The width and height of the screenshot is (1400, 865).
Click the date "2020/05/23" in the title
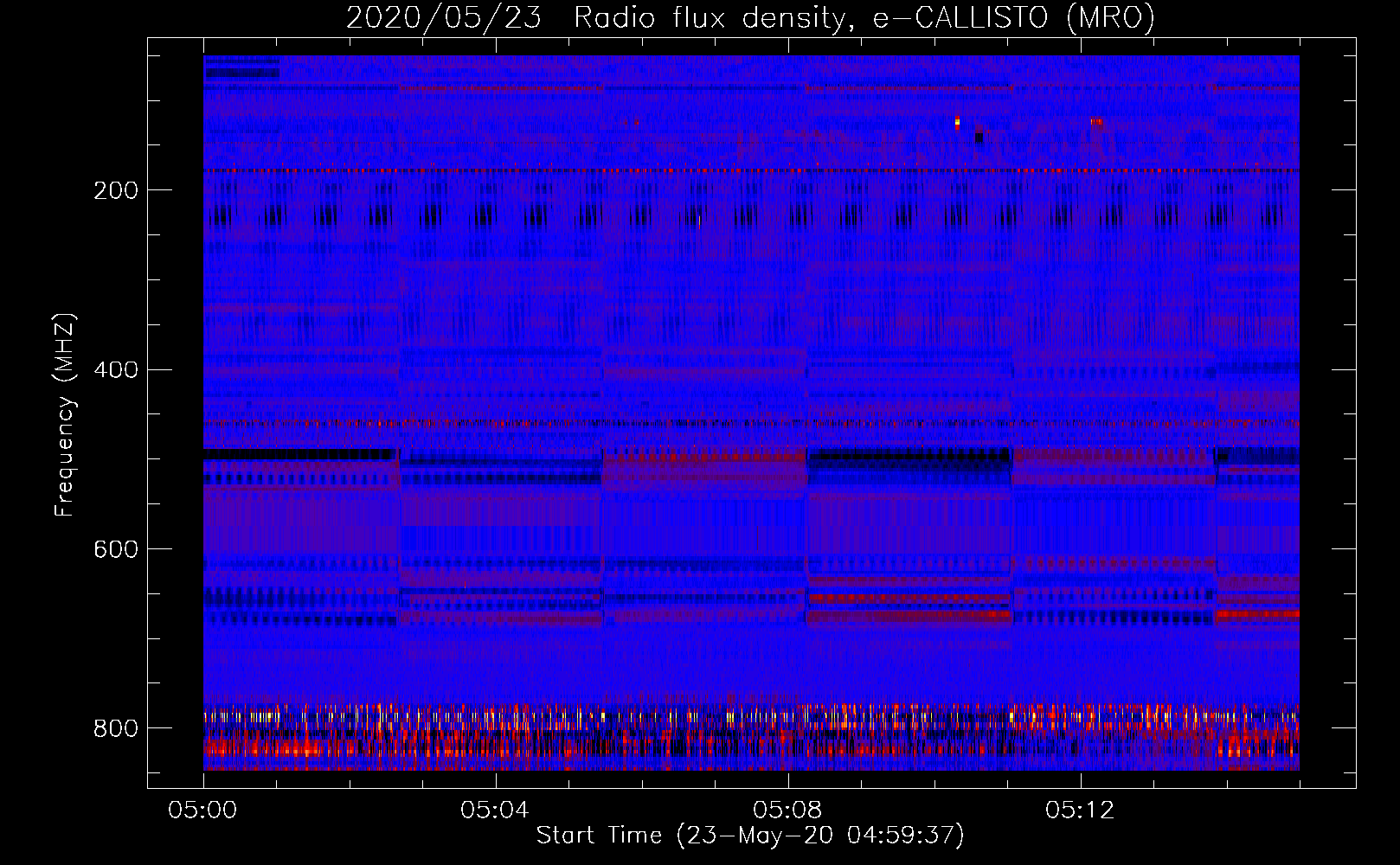pos(443,17)
